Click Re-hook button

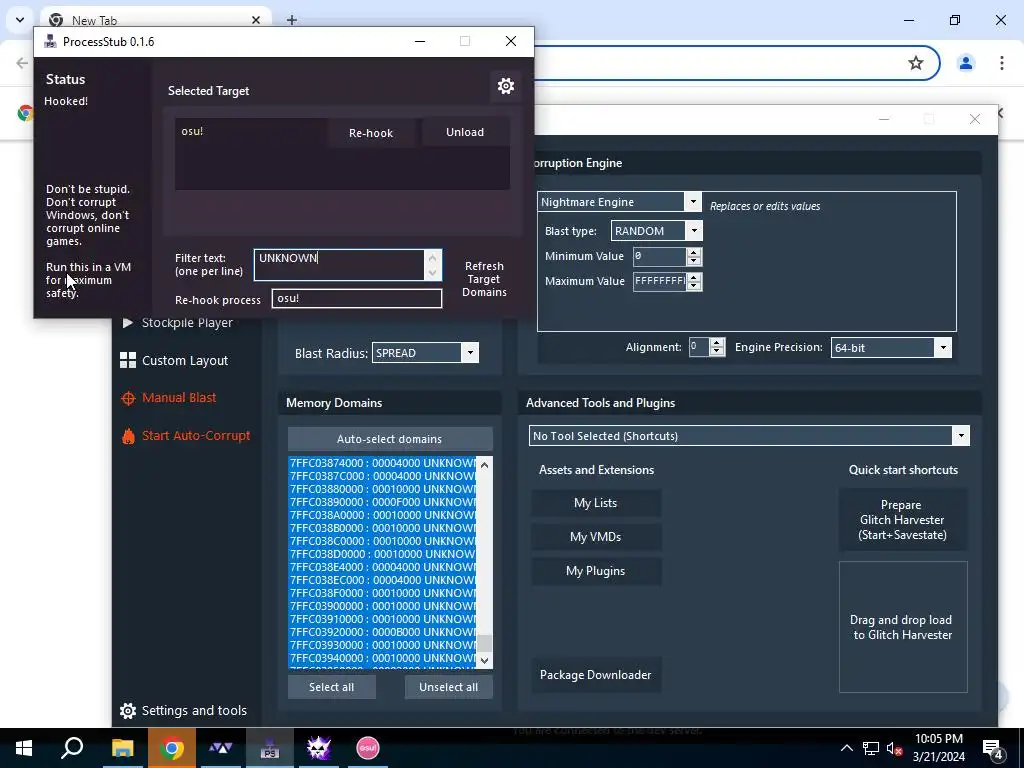(x=371, y=133)
